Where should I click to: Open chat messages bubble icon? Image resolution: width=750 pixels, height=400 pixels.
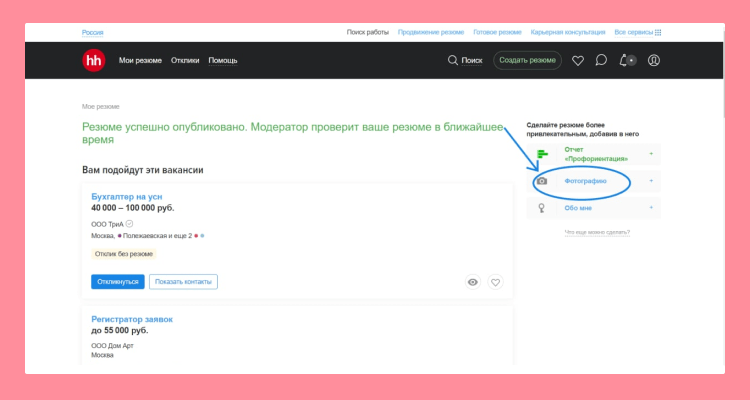(x=601, y=60)
